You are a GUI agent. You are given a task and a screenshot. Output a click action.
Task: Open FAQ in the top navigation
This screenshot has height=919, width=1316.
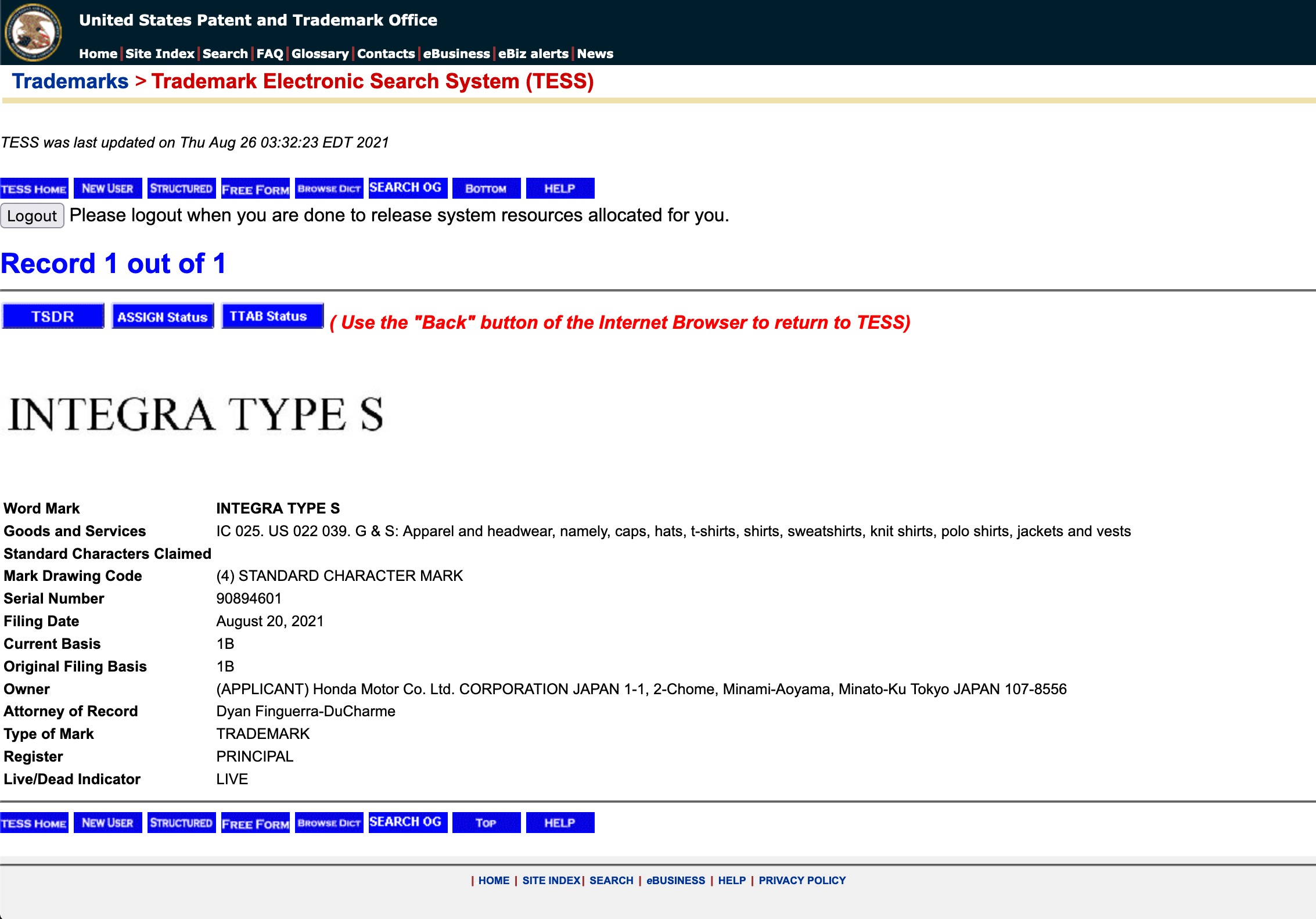tap(270, 53)
